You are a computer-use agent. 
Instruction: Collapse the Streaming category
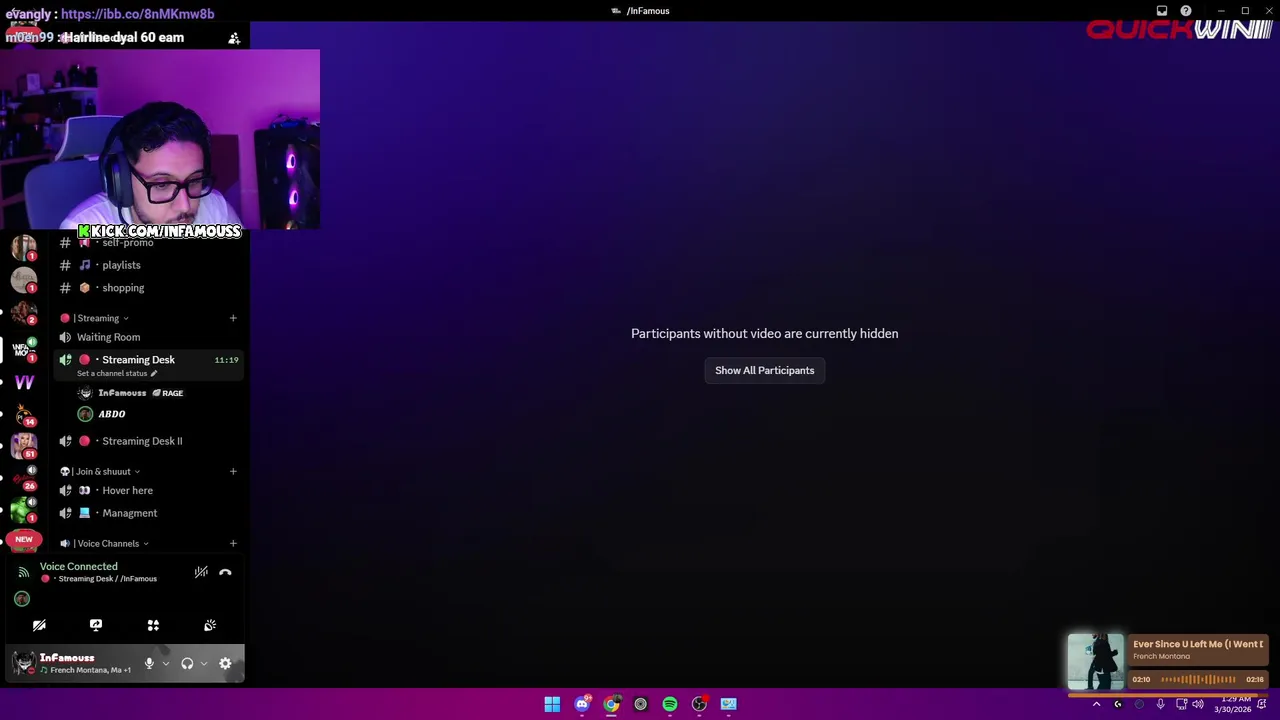point(95,318)
